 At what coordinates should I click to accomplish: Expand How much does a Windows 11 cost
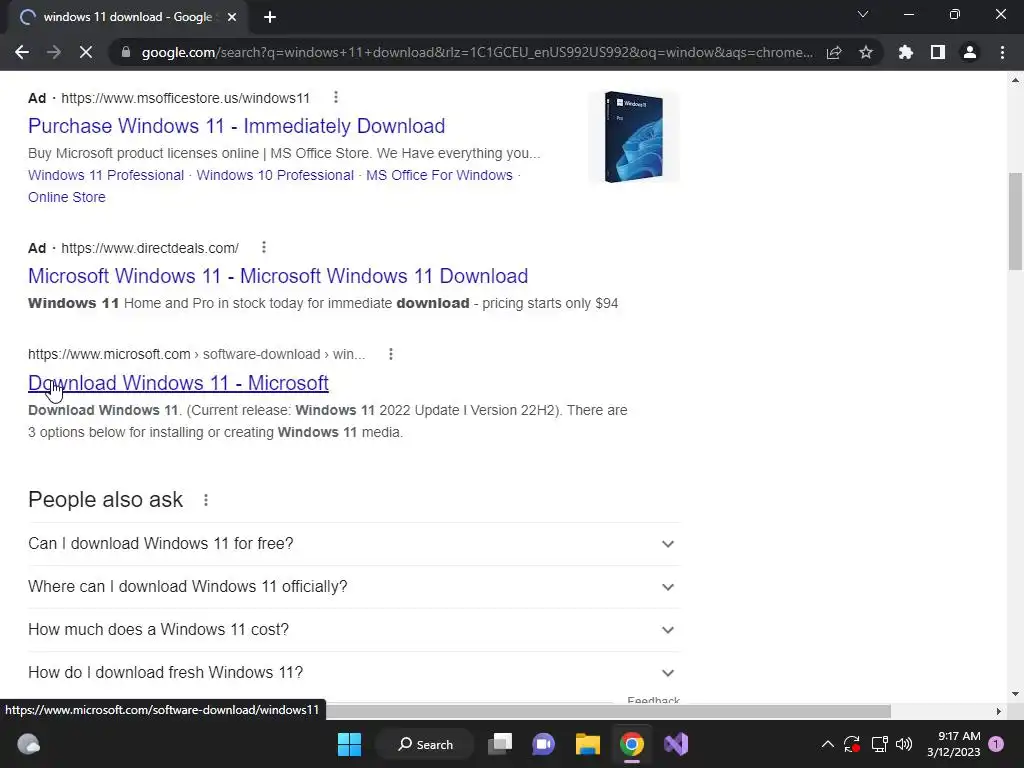tap(355, 630)
